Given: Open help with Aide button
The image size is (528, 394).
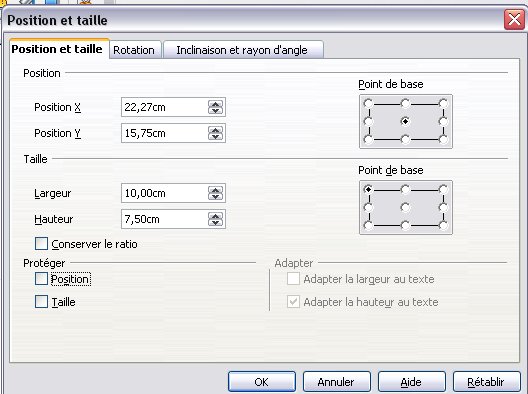Looking at the screenshot, I should coord(411,382).
